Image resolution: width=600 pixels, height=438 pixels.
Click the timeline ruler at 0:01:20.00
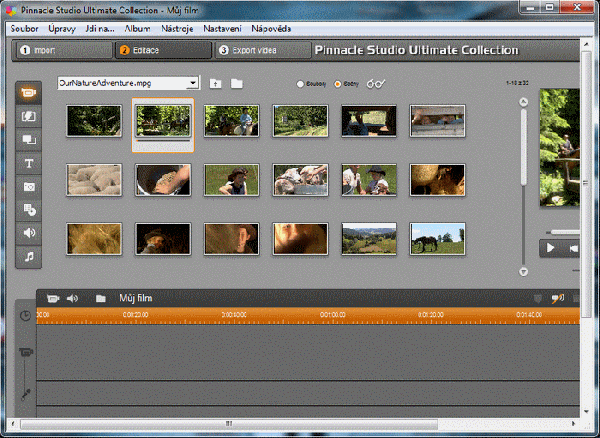(x=431, y=315)
